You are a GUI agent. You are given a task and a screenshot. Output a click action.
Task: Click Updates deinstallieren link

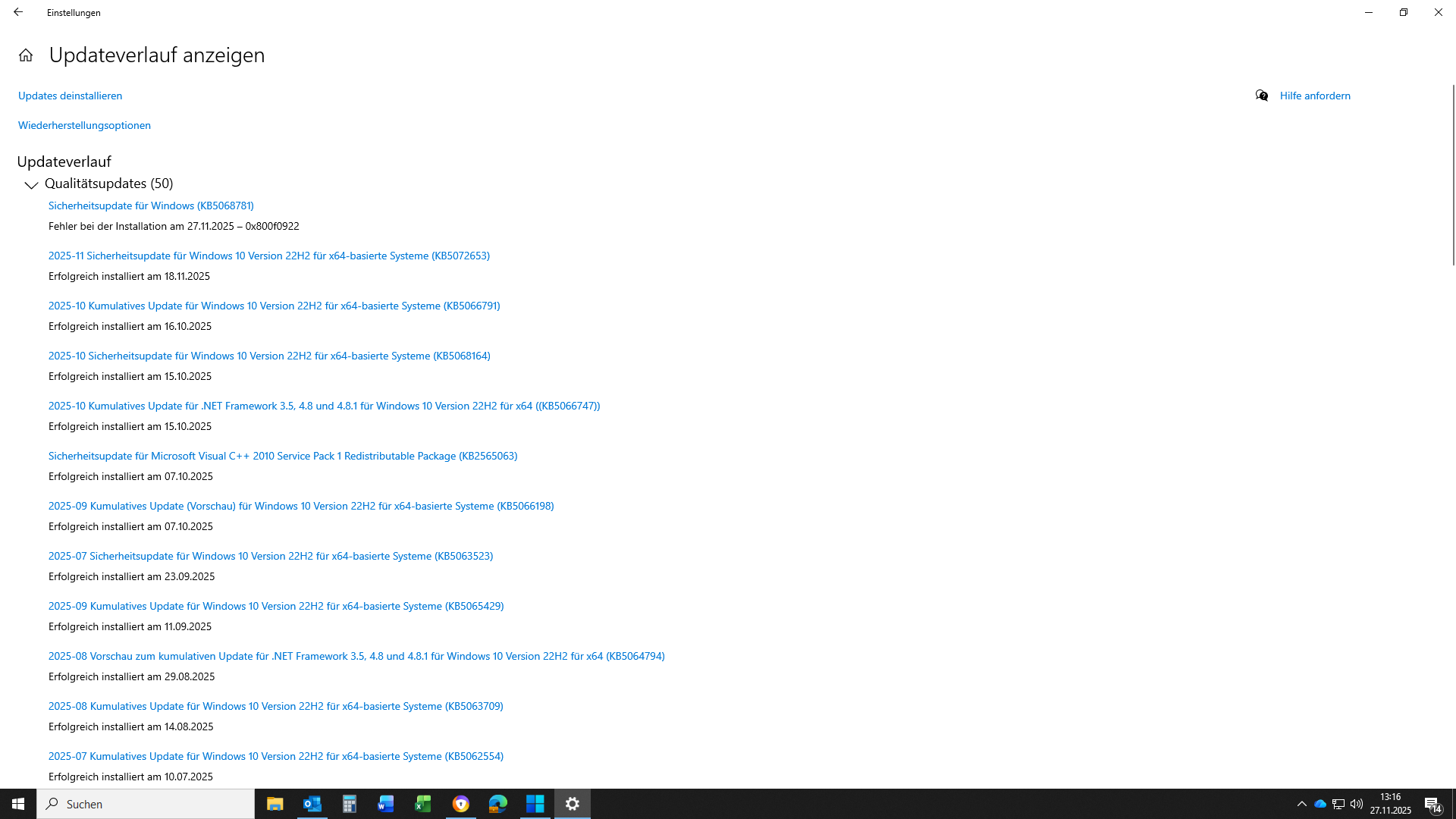[x=70, y=96]
